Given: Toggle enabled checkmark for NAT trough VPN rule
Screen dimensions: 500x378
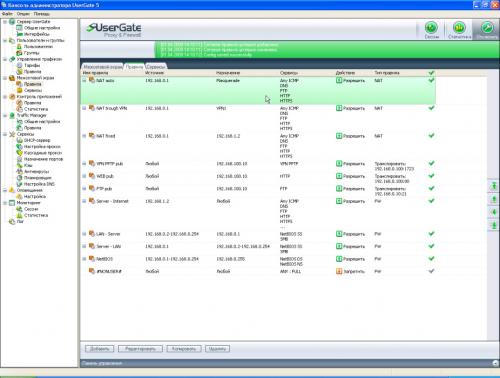Looking at the screenshot, I should click(x=431, y=108).
